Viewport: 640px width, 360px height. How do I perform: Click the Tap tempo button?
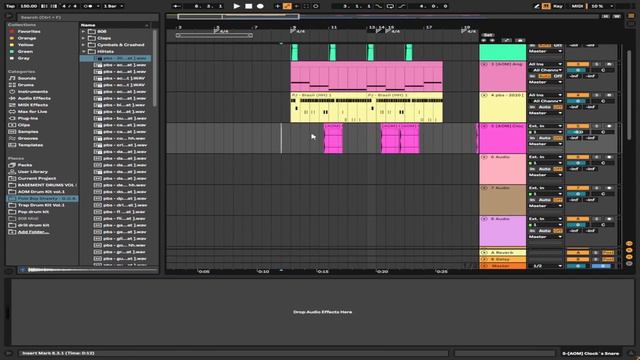(10, 6)
